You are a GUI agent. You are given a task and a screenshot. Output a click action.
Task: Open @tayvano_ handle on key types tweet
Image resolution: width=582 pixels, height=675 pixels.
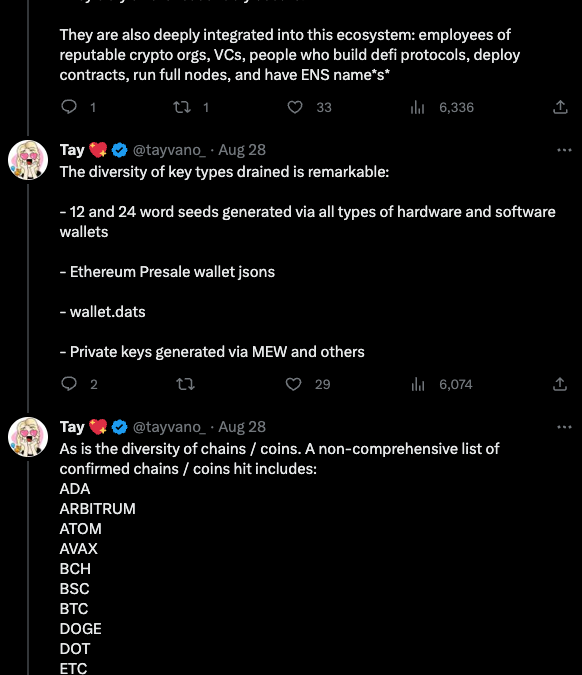(169, 150)
